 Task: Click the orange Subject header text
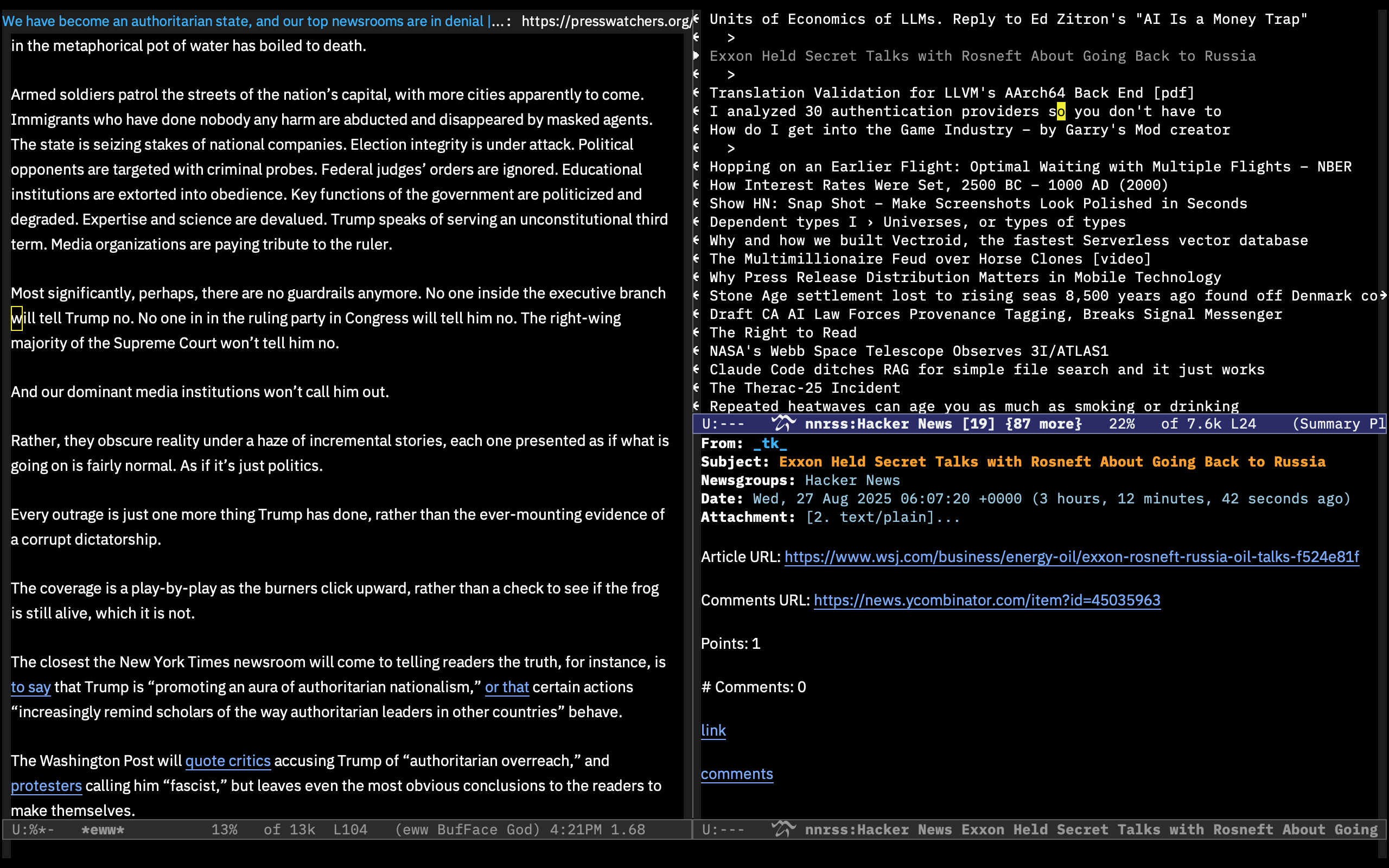pos(1052,462)
